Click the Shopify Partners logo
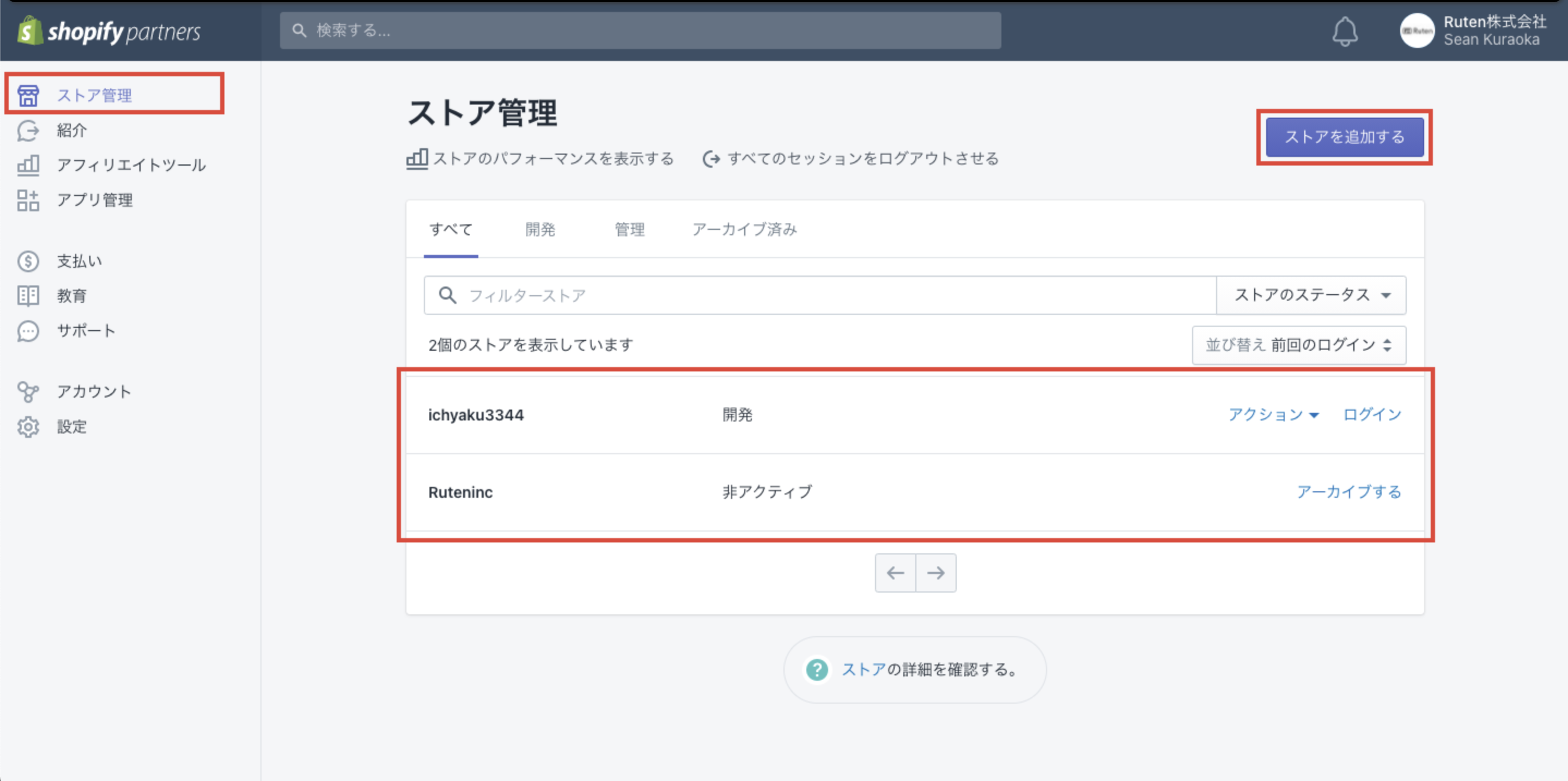Viewport: 1568px width, 781px height. coord(109,30)
